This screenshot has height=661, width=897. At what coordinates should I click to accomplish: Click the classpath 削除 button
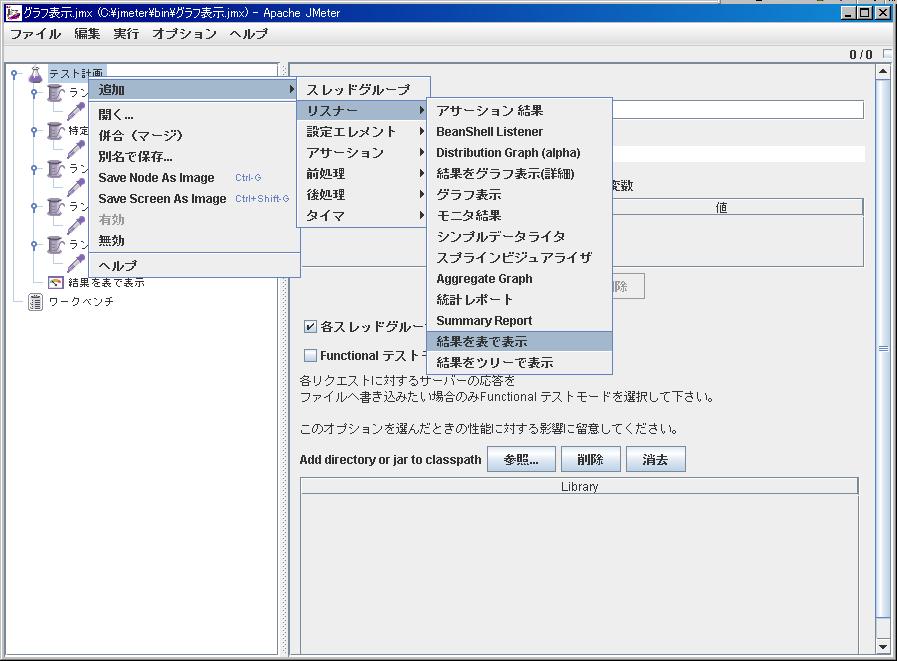[x=590, y=460]
